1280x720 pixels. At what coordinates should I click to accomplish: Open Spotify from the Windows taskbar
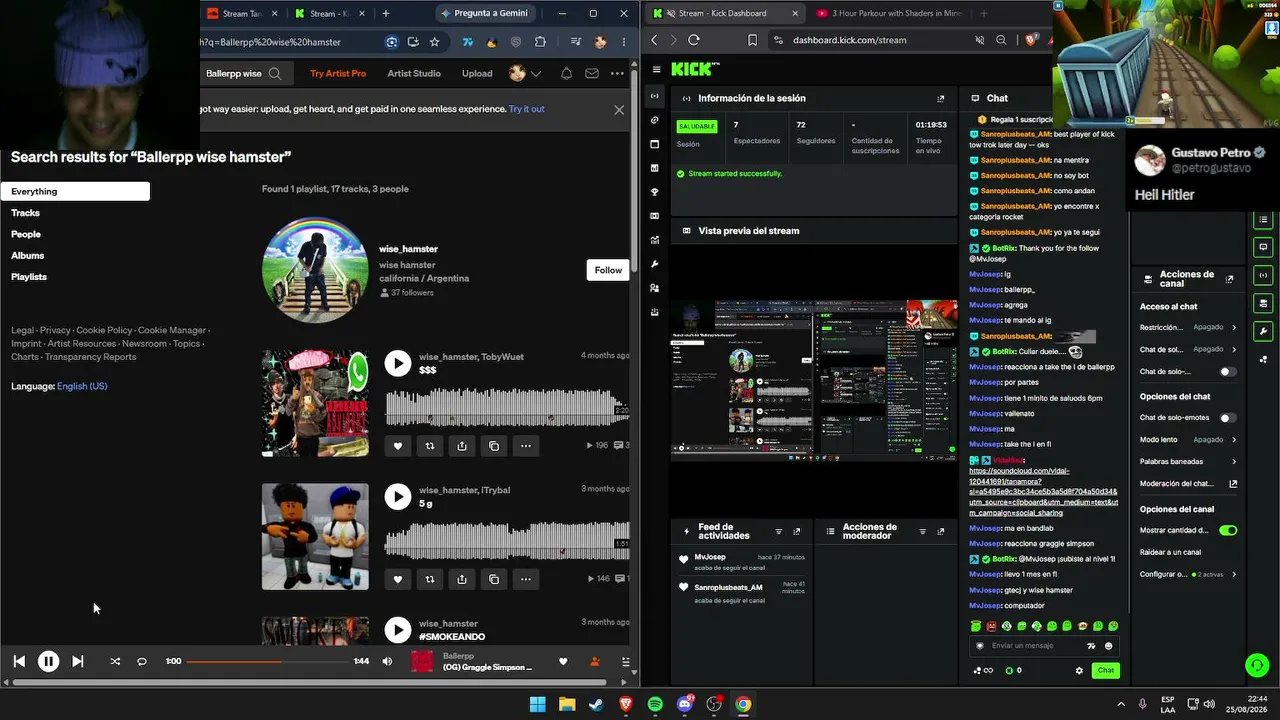(655, 704)
